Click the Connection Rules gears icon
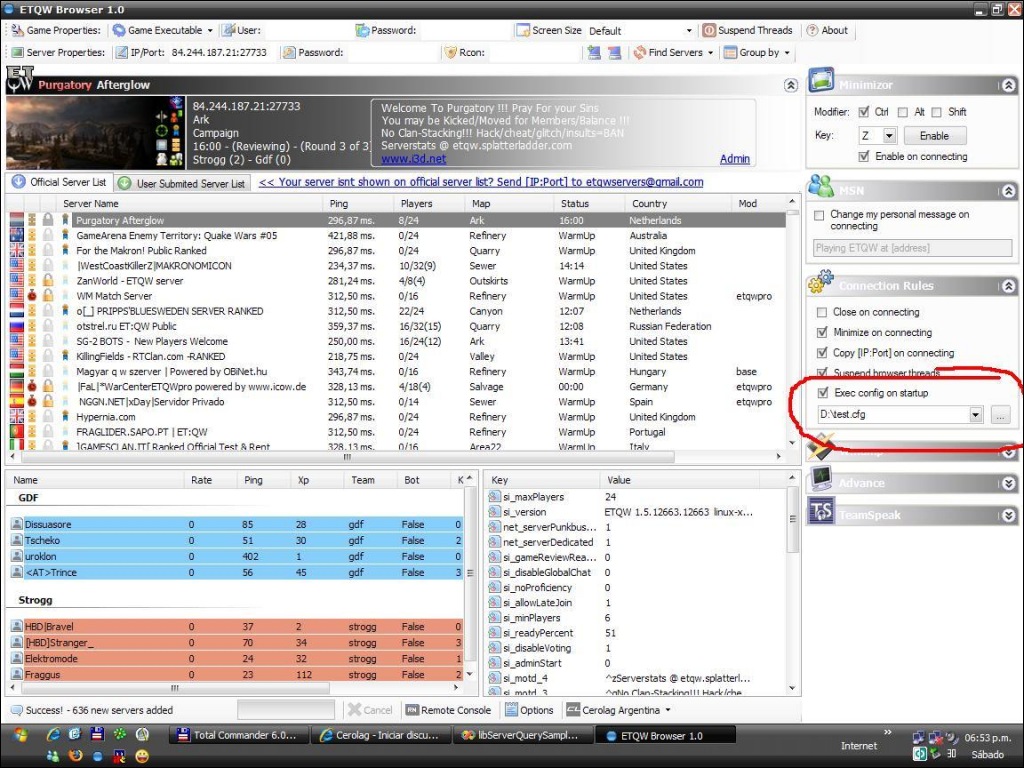Image resolution: width=1024 pixels, height=768 pixels. click(821, 282)
